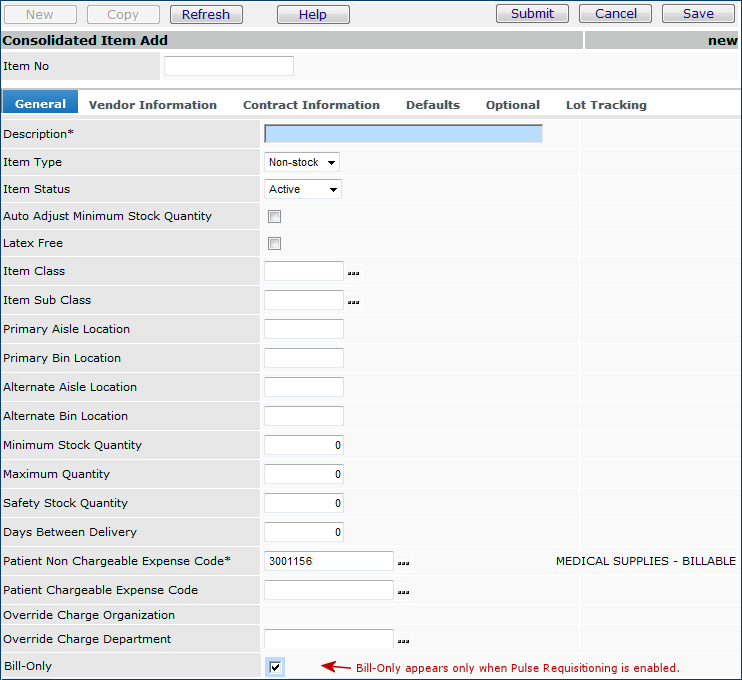Open Help from the top toolbar
This screenshot has height=680, width=742.
[x=313, y=14]
